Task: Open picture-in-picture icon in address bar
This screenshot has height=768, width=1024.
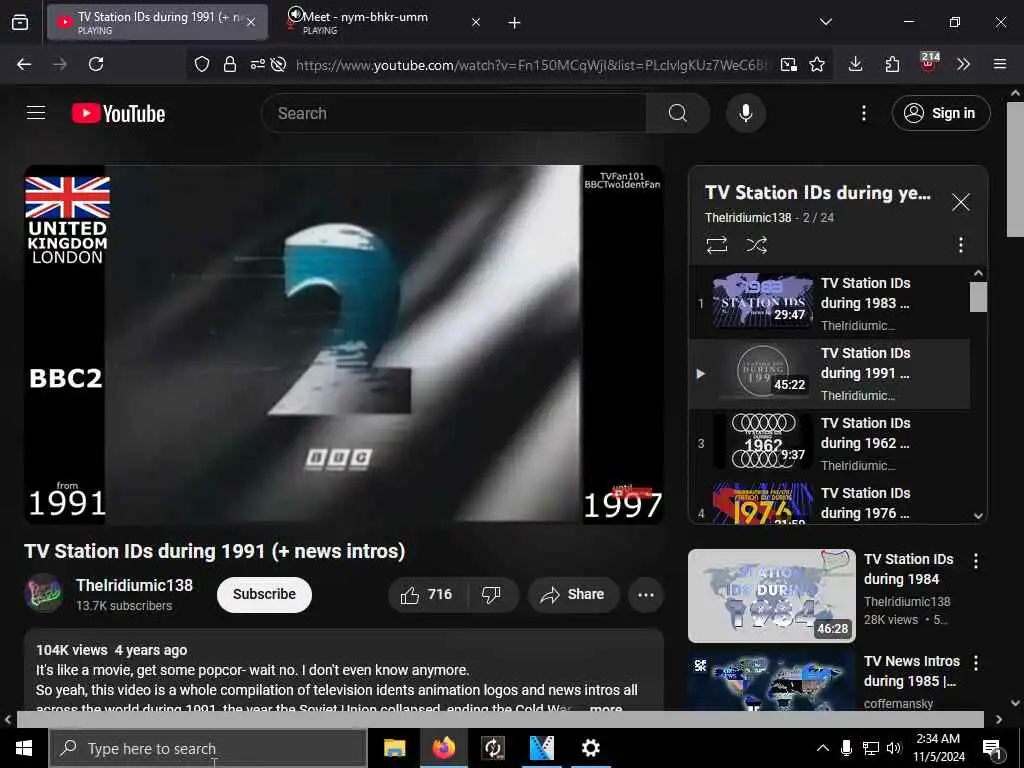Action: [788, 64]
